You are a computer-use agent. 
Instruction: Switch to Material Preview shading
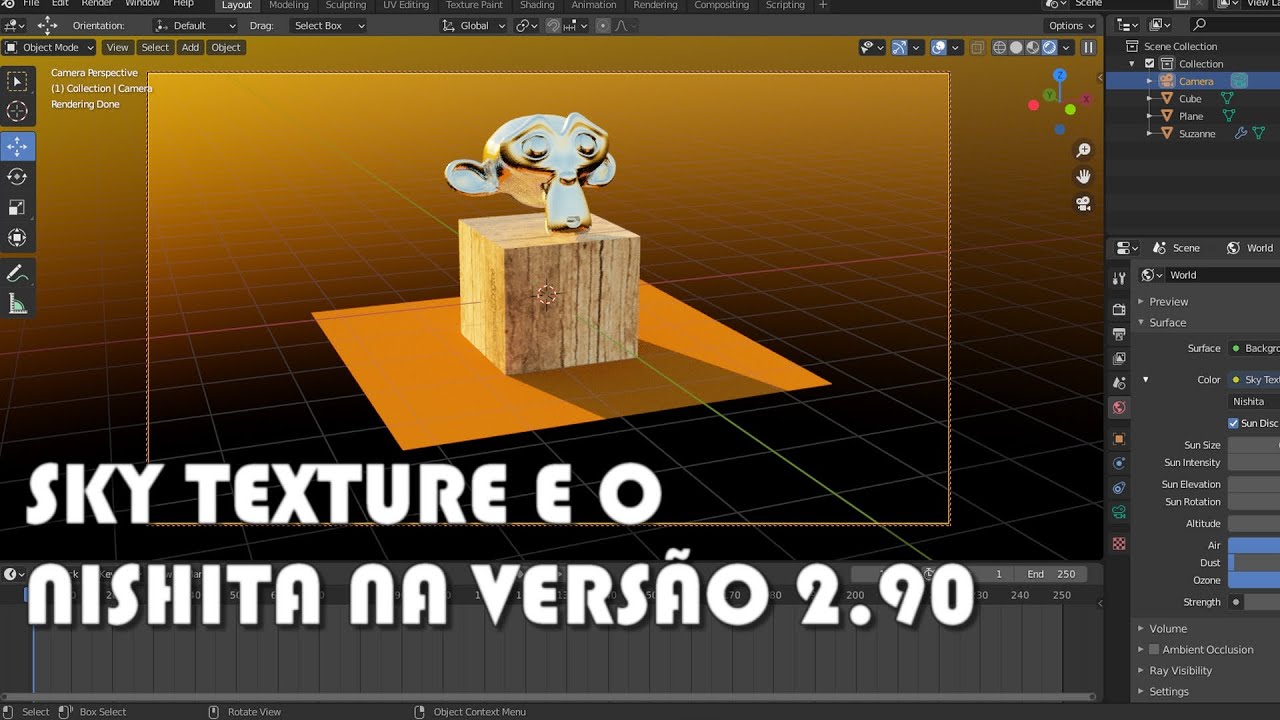coord(1033,47)
